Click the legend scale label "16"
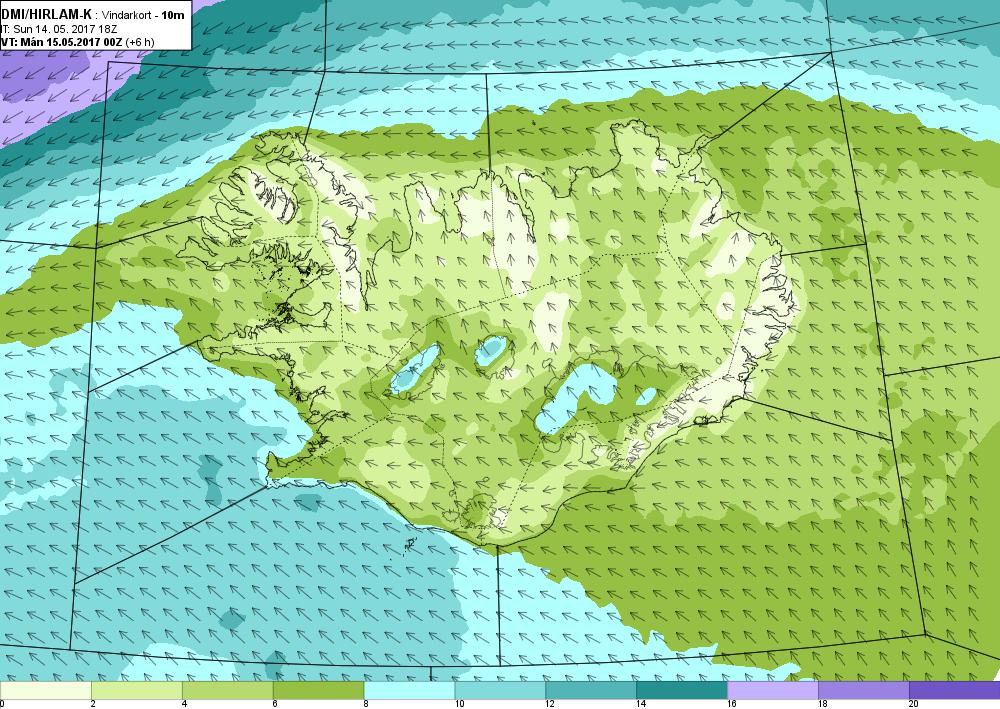1000x709 pixels. click(x=732, y=704)
